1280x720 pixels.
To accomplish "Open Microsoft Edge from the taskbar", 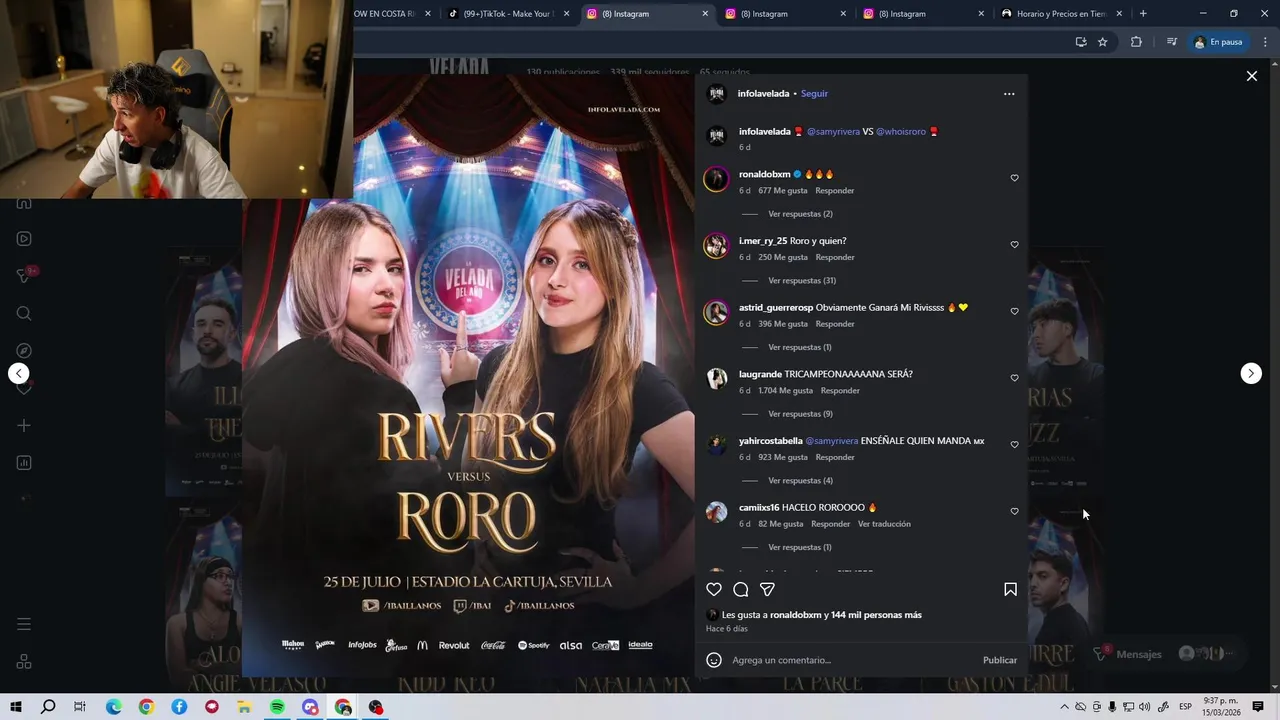I will coord(114,707).
